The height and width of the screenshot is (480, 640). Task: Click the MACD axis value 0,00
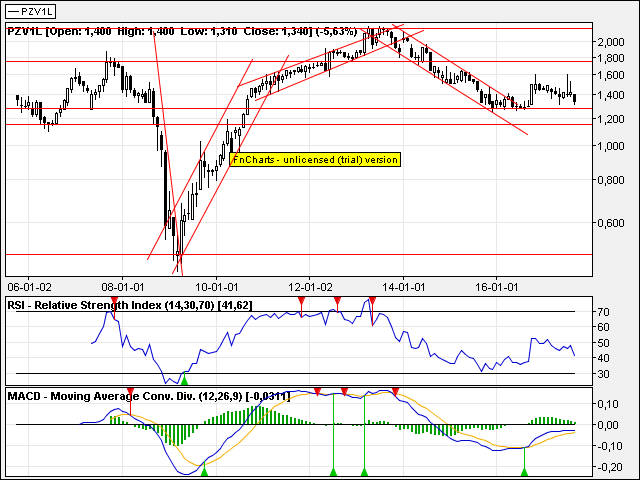click(x=608, y=425)
